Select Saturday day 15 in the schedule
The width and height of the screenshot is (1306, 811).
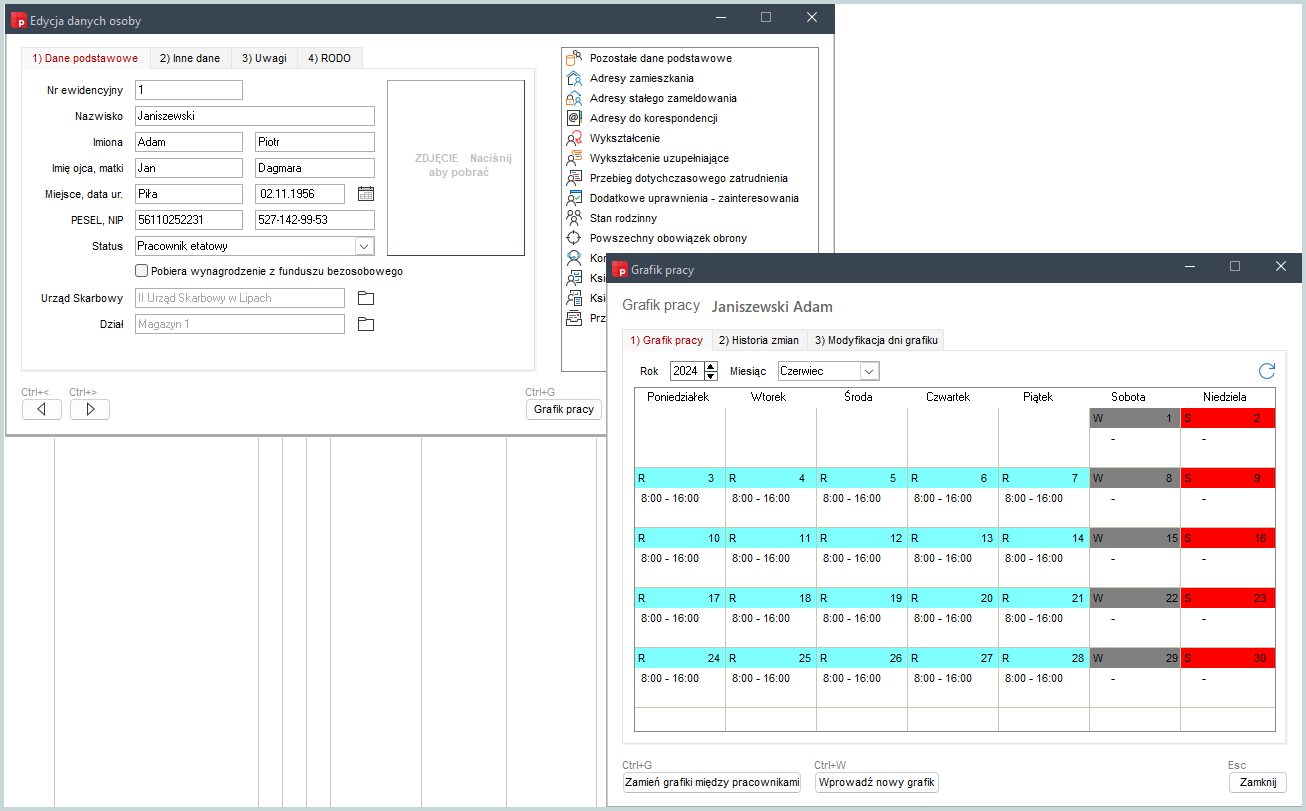[x=1134, y=538]
